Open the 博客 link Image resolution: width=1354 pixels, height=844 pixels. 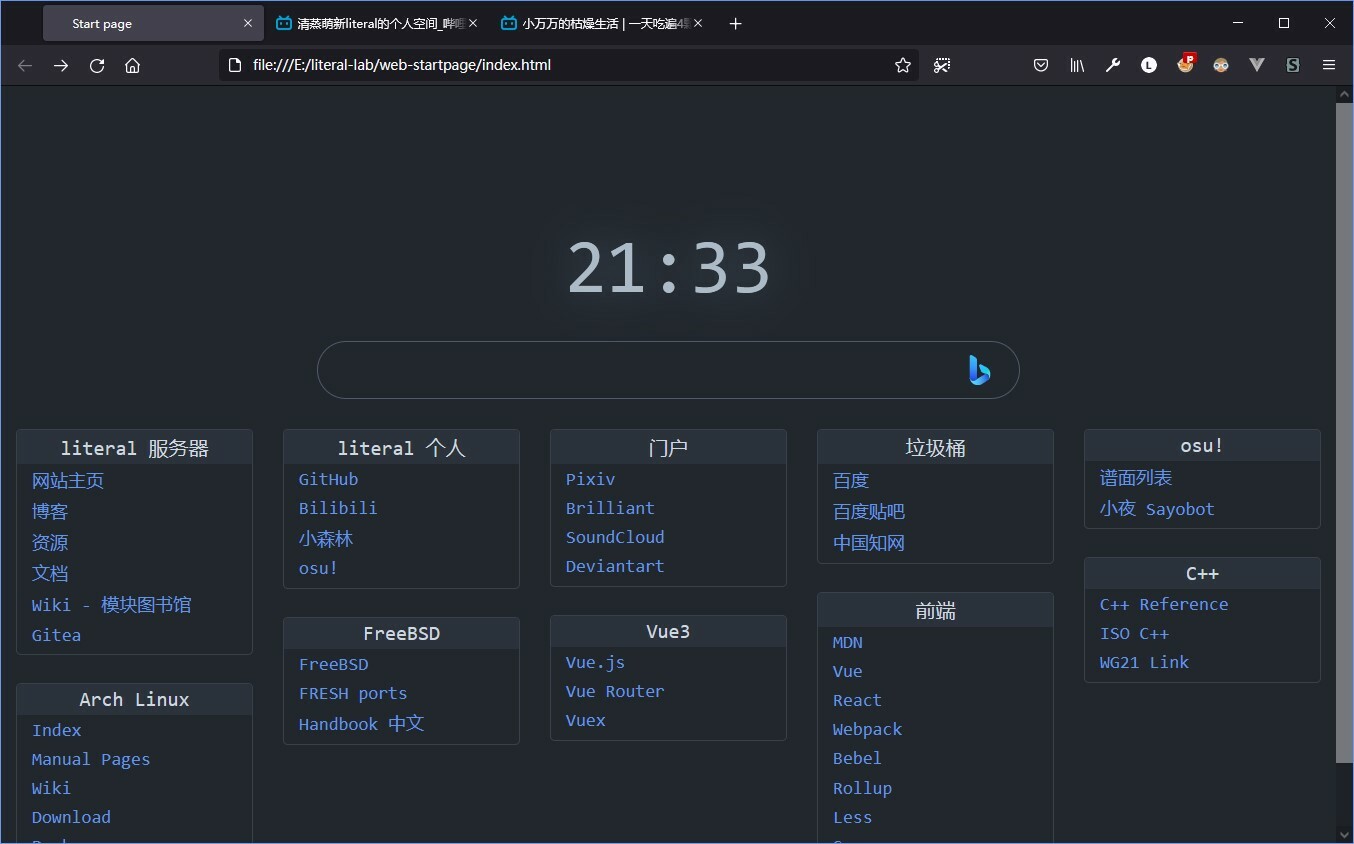50,512
